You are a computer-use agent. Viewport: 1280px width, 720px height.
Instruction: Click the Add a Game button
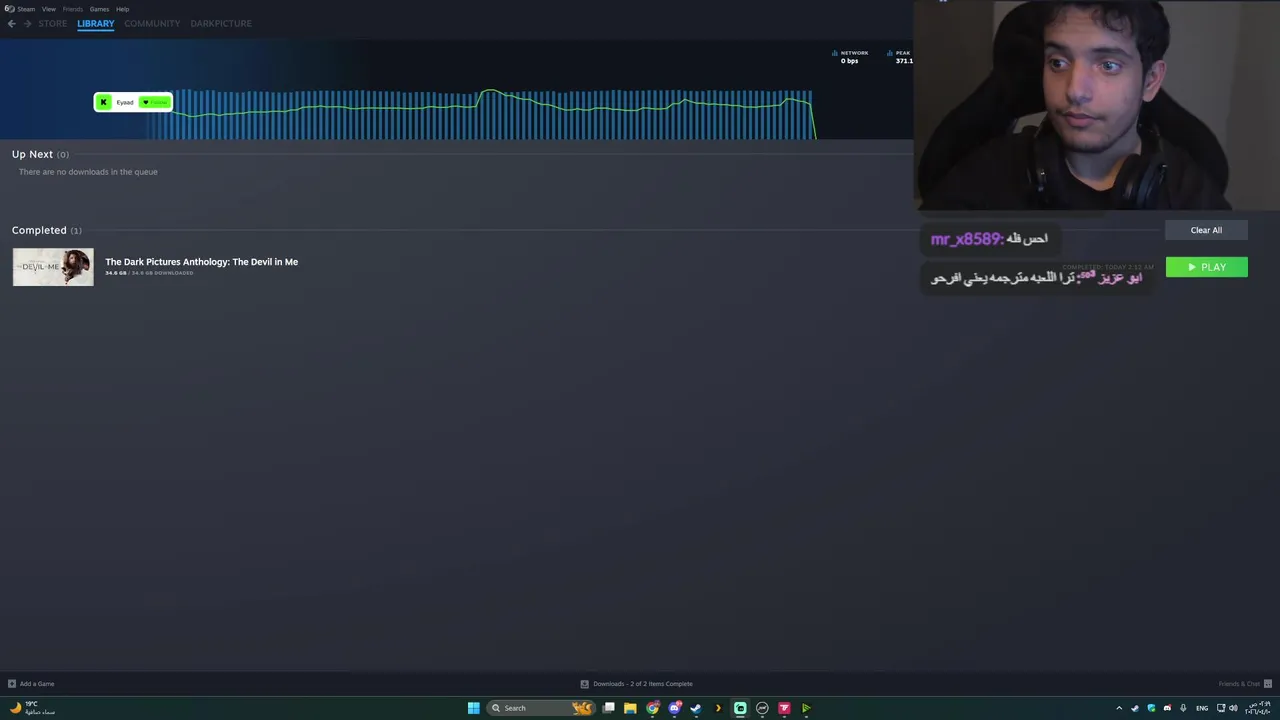coord(31,684)
